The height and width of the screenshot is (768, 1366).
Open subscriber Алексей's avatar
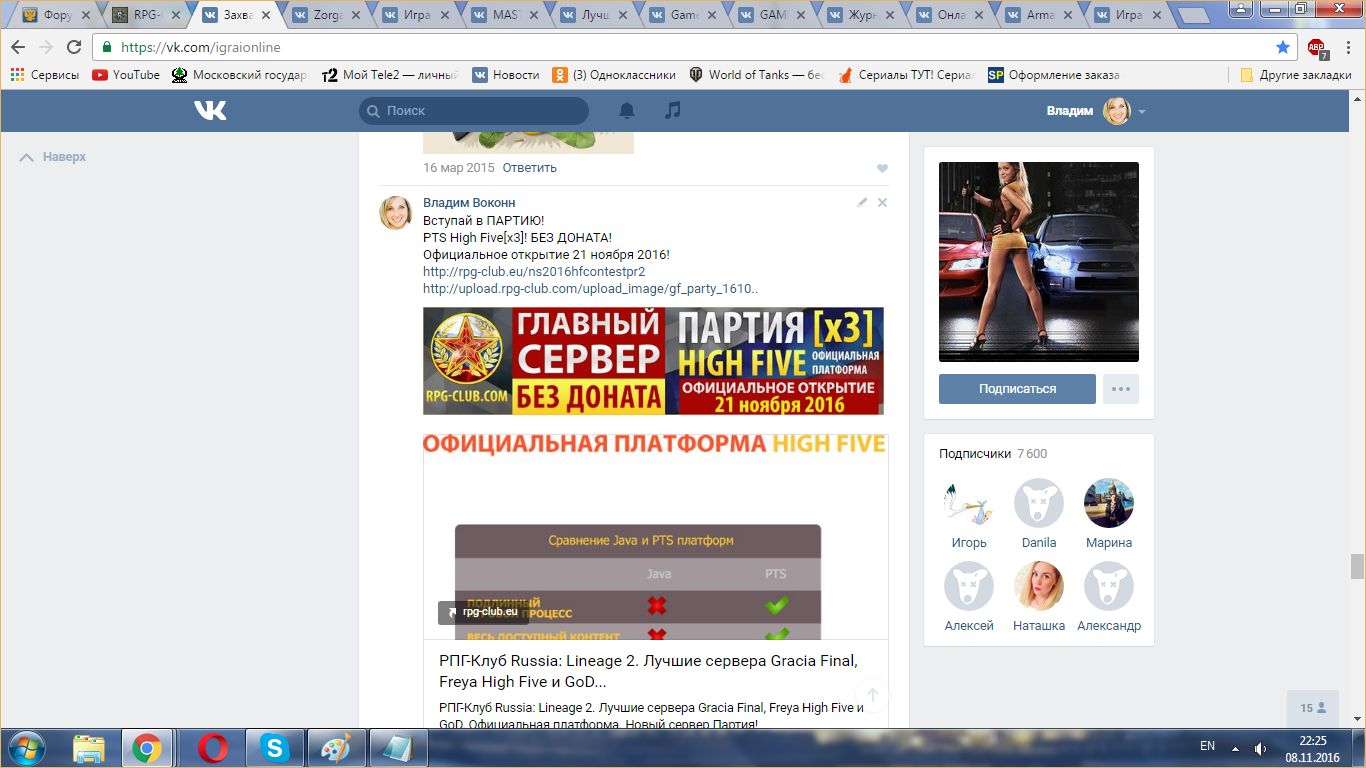969,586
